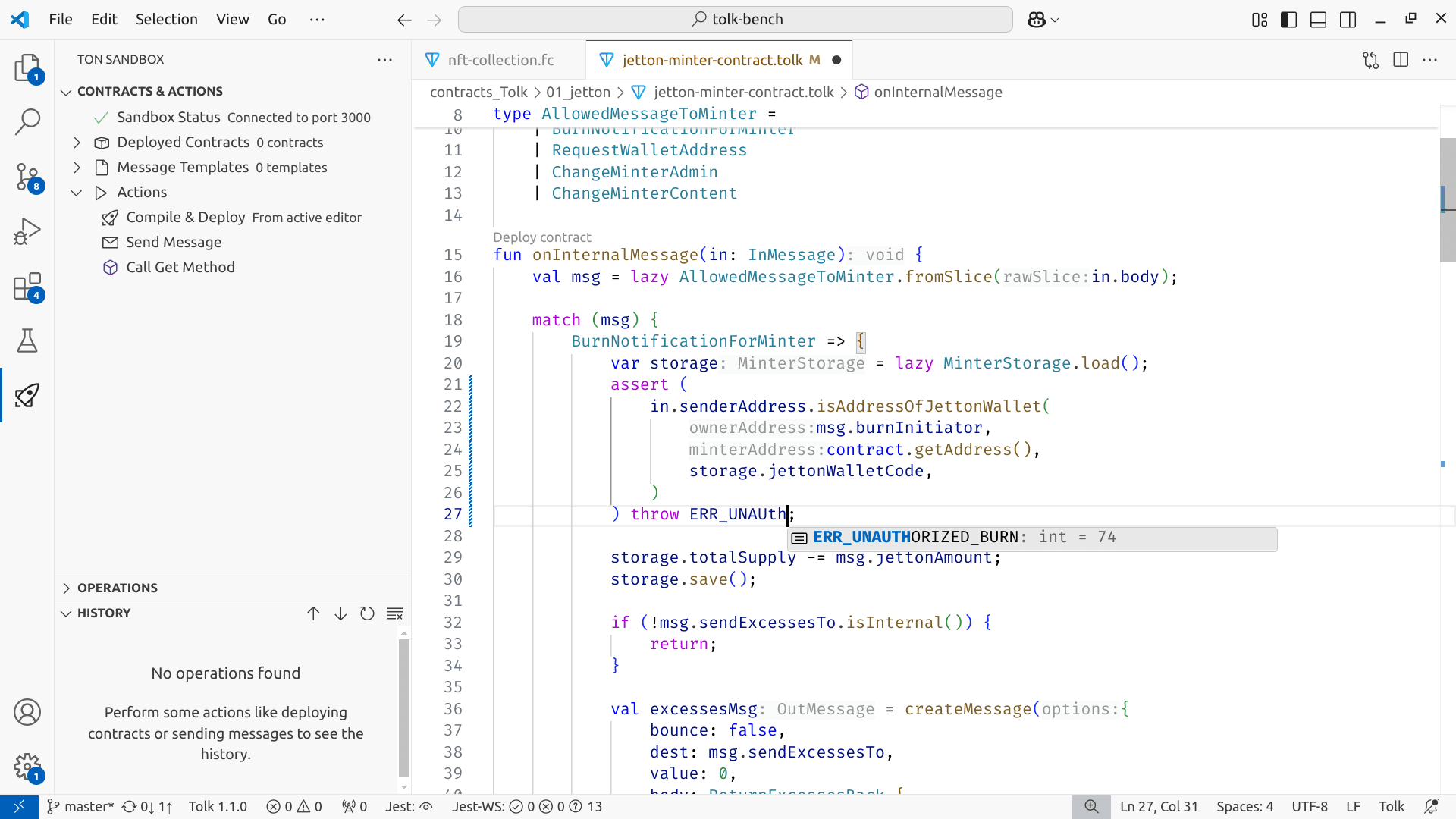
Task: Open the Manage gear icon
Action: tap(27, 767)
